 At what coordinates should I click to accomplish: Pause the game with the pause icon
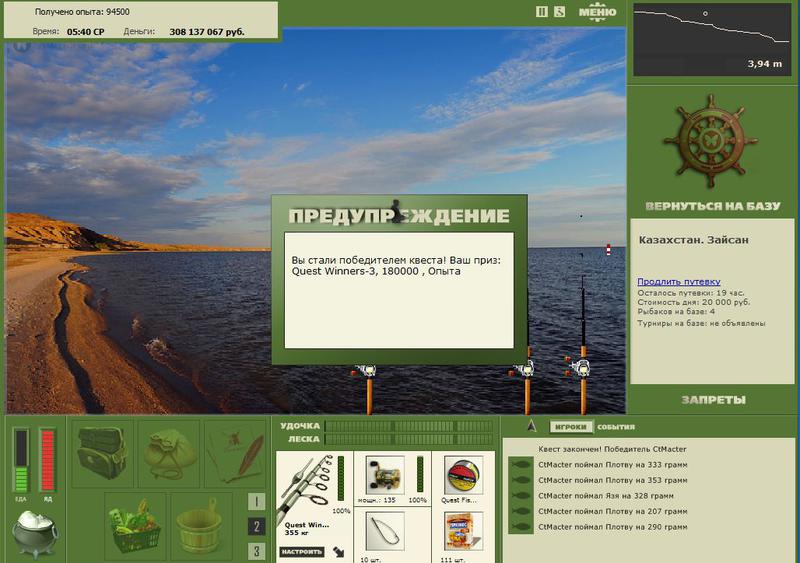coord(541,11)
